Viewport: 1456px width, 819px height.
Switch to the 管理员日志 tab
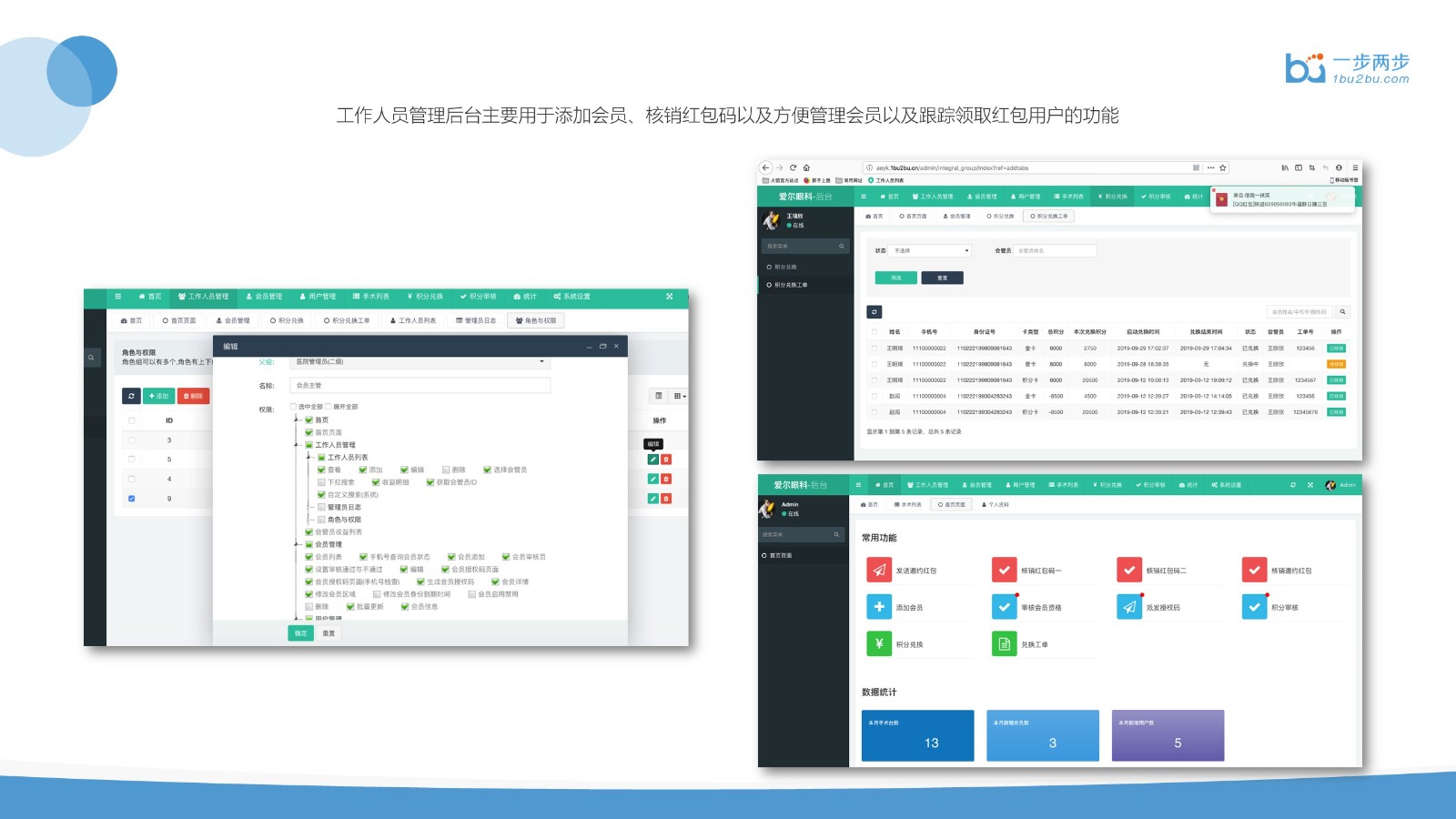(476, 320)
